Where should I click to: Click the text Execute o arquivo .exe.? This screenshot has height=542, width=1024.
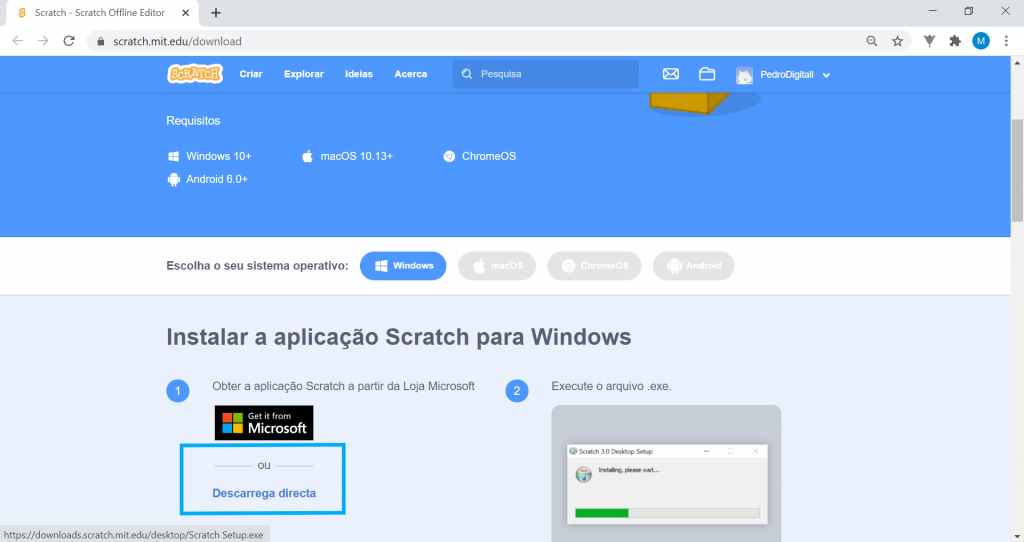[x=611, y=386]
